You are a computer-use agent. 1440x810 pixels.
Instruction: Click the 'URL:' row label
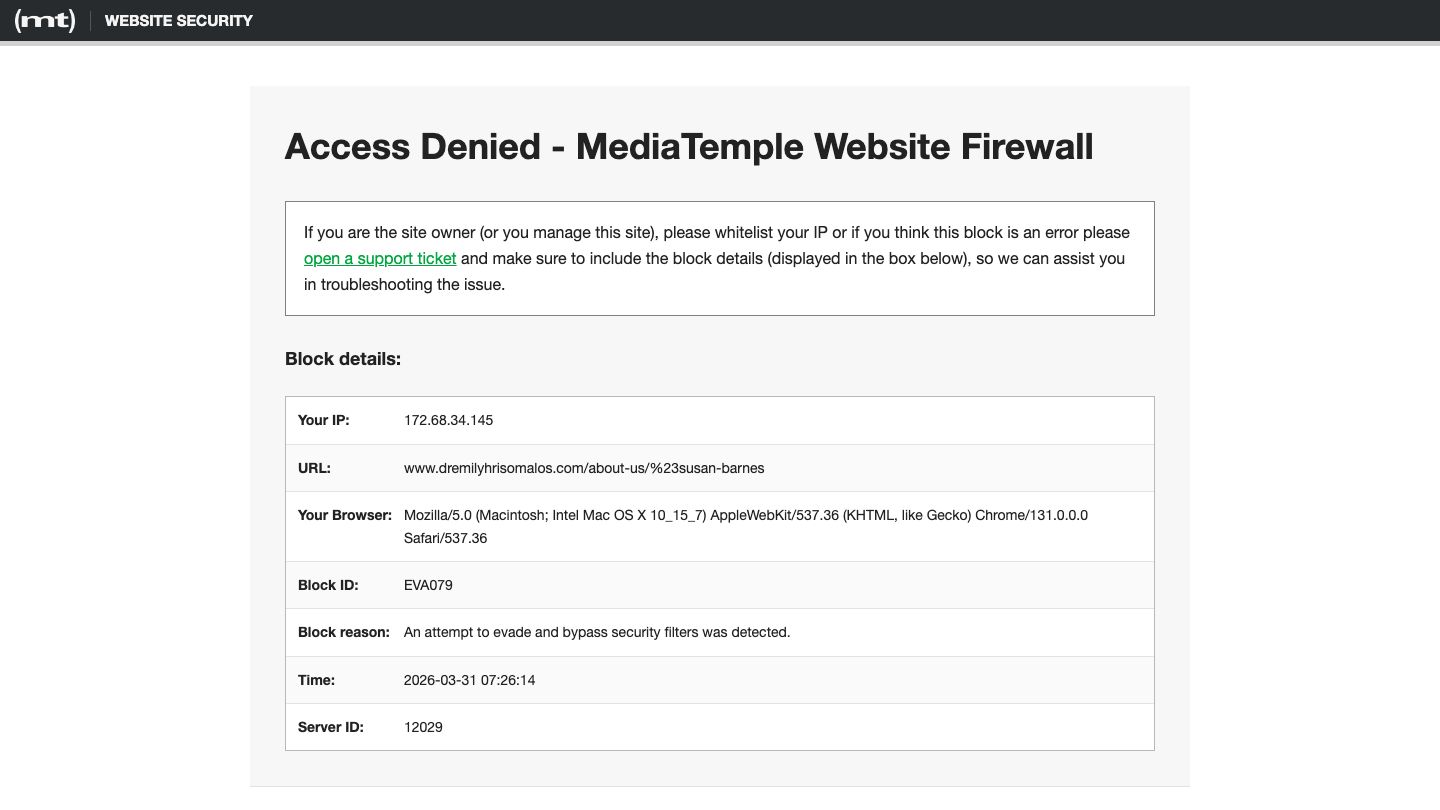click(314, 468)
